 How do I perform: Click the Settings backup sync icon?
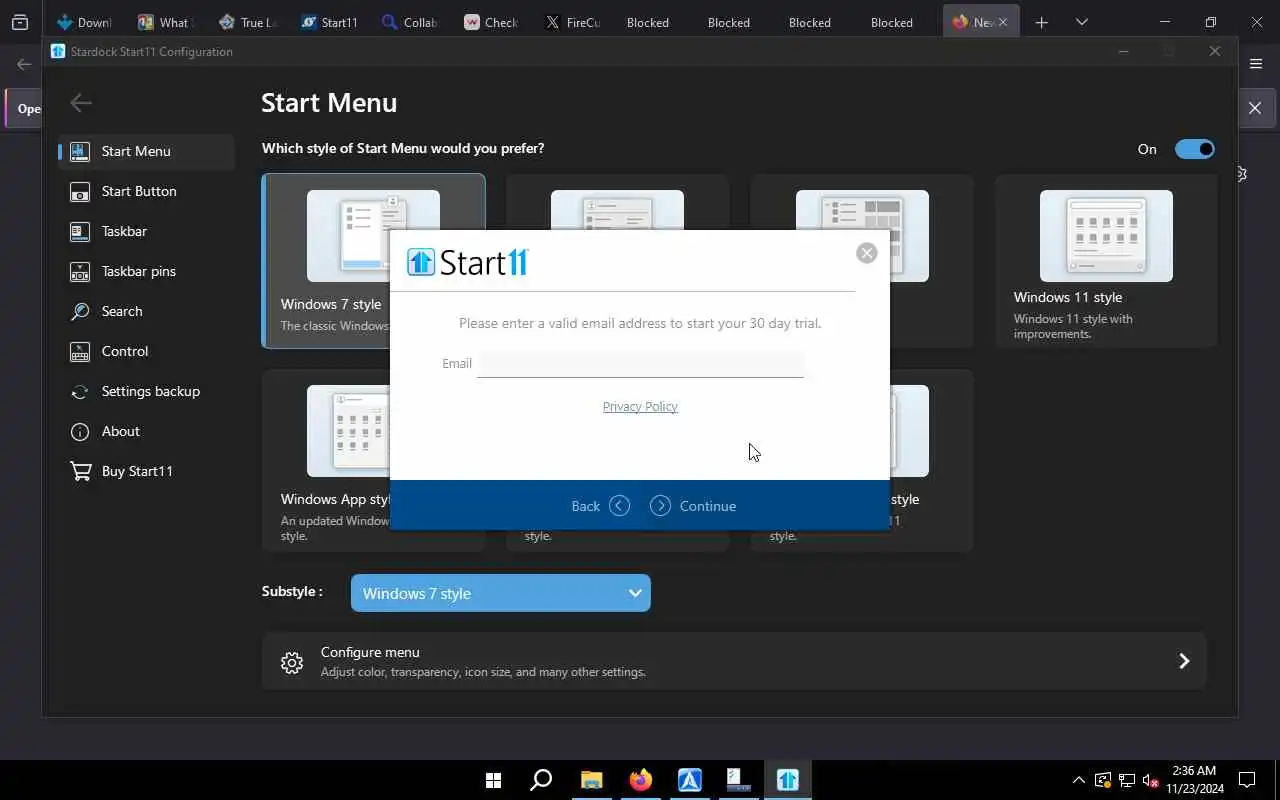pos(80,391)
